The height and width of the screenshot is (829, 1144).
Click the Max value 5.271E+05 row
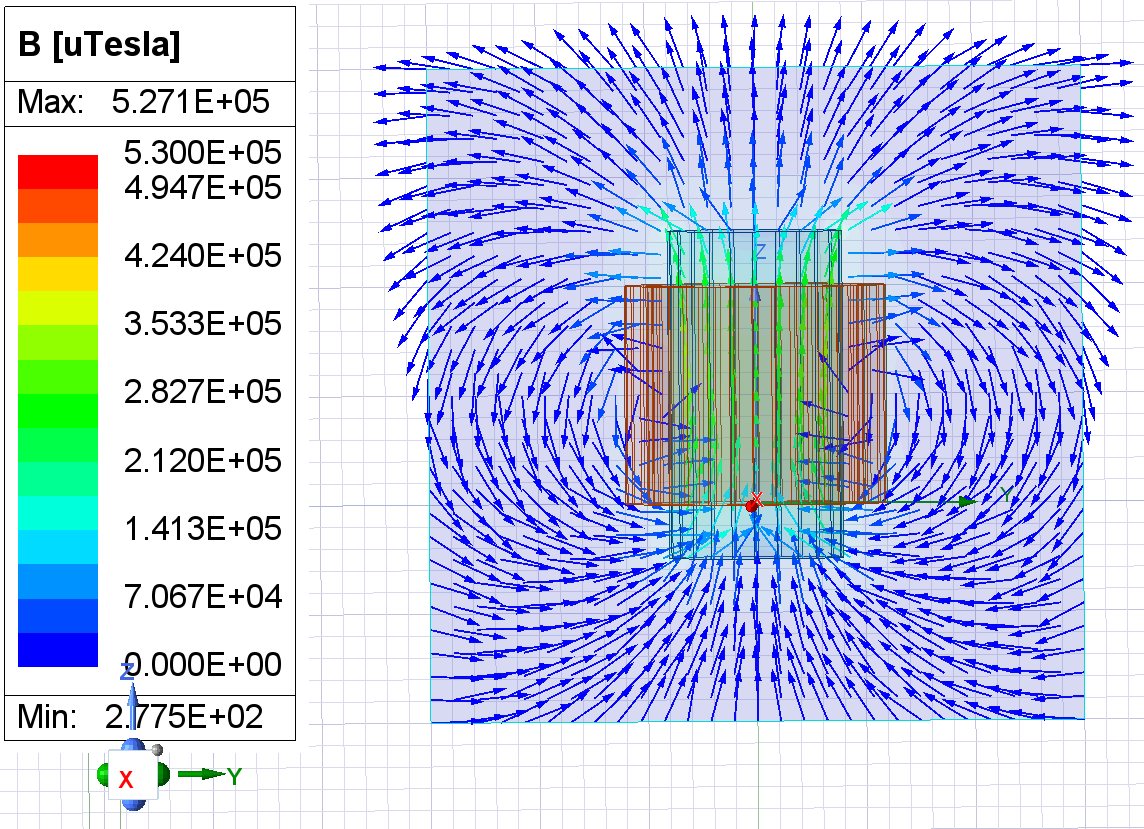(x=150, y=104)
